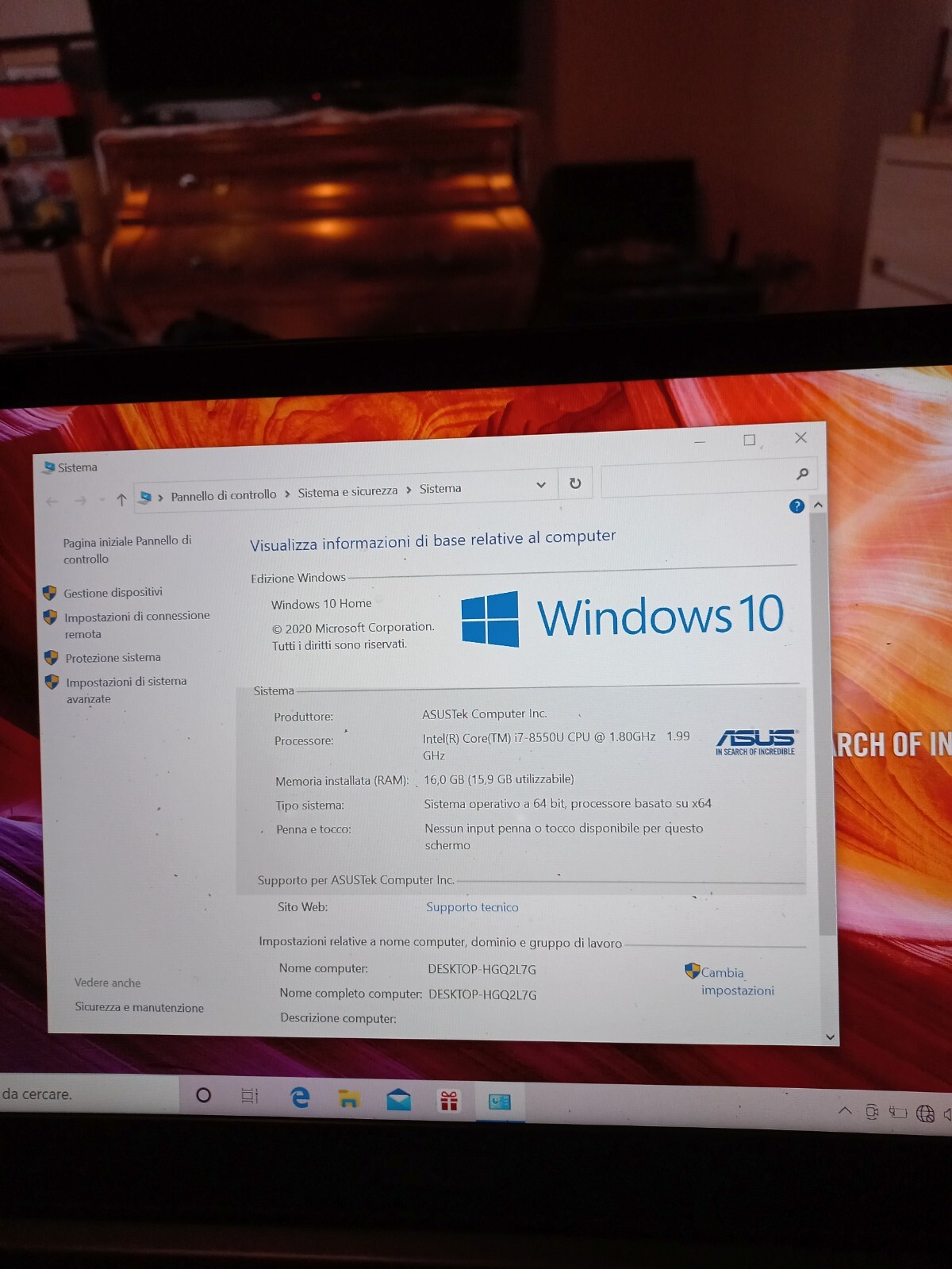The height and width of the screenshot is (1269, 952).
Task: Close the Sistema window
Action: (801, 438)
